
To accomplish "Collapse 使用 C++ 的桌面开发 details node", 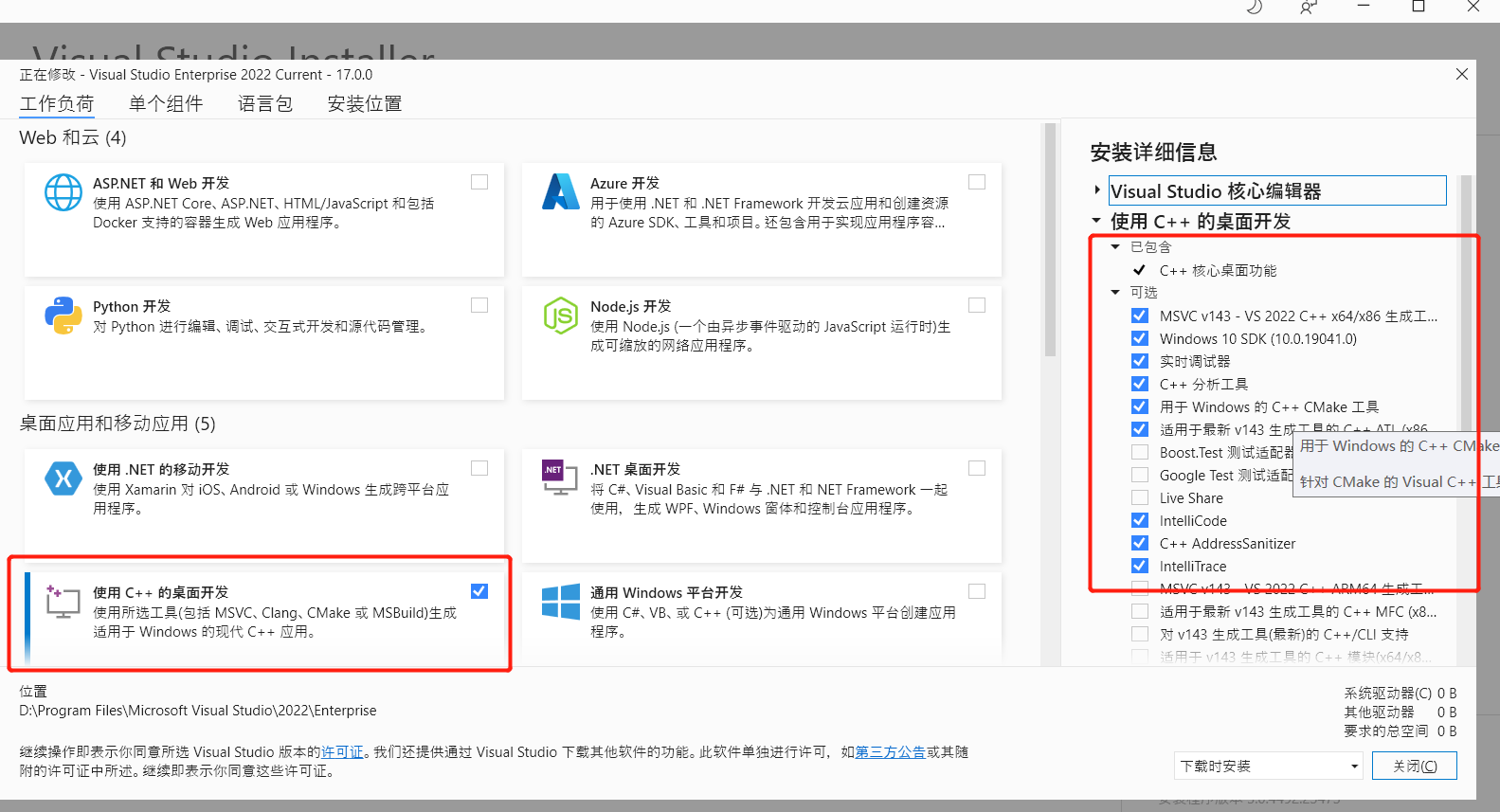I will (1097, 221).
